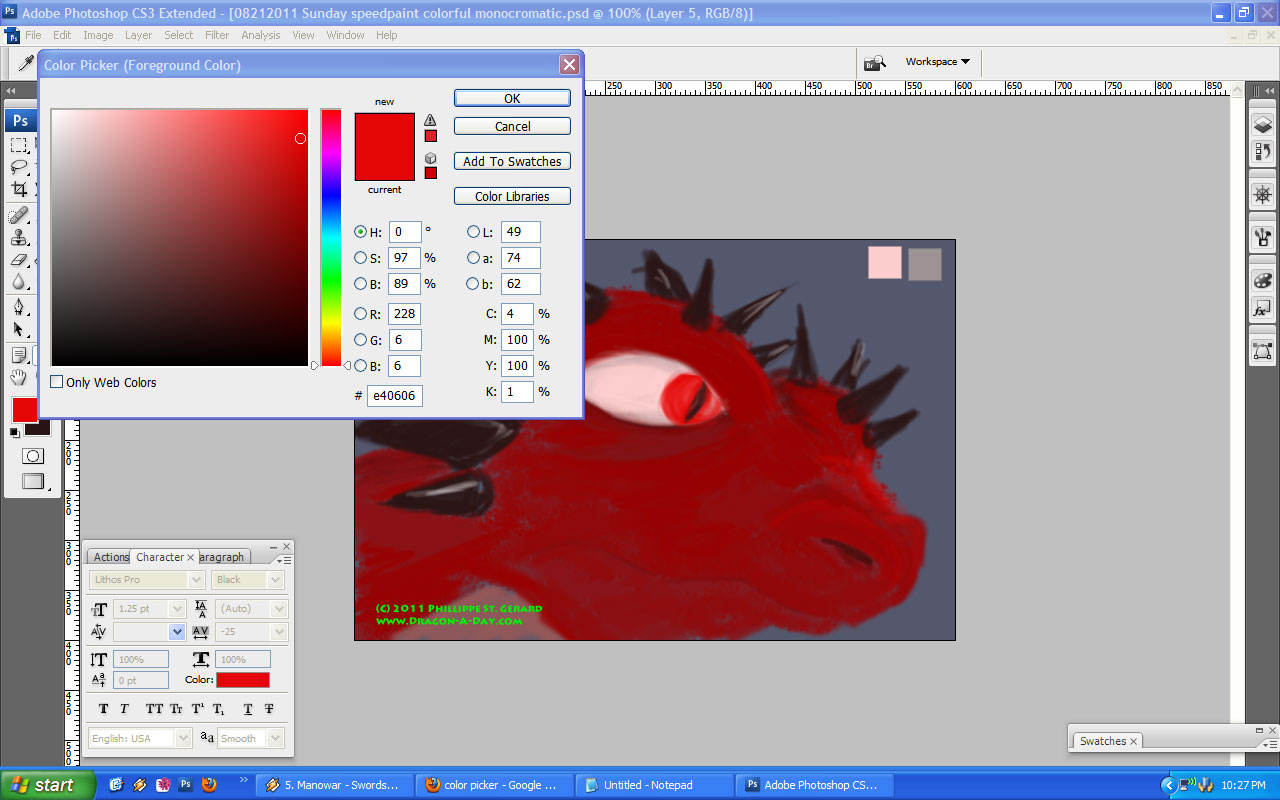
Task: Select the Healing Brush bandage tool
Action: coord(19,216)
